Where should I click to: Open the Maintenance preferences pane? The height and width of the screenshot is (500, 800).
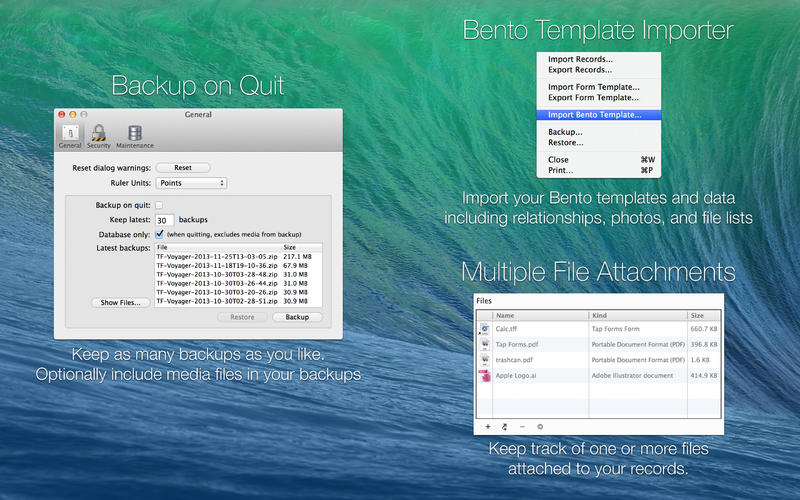point(134,136)
